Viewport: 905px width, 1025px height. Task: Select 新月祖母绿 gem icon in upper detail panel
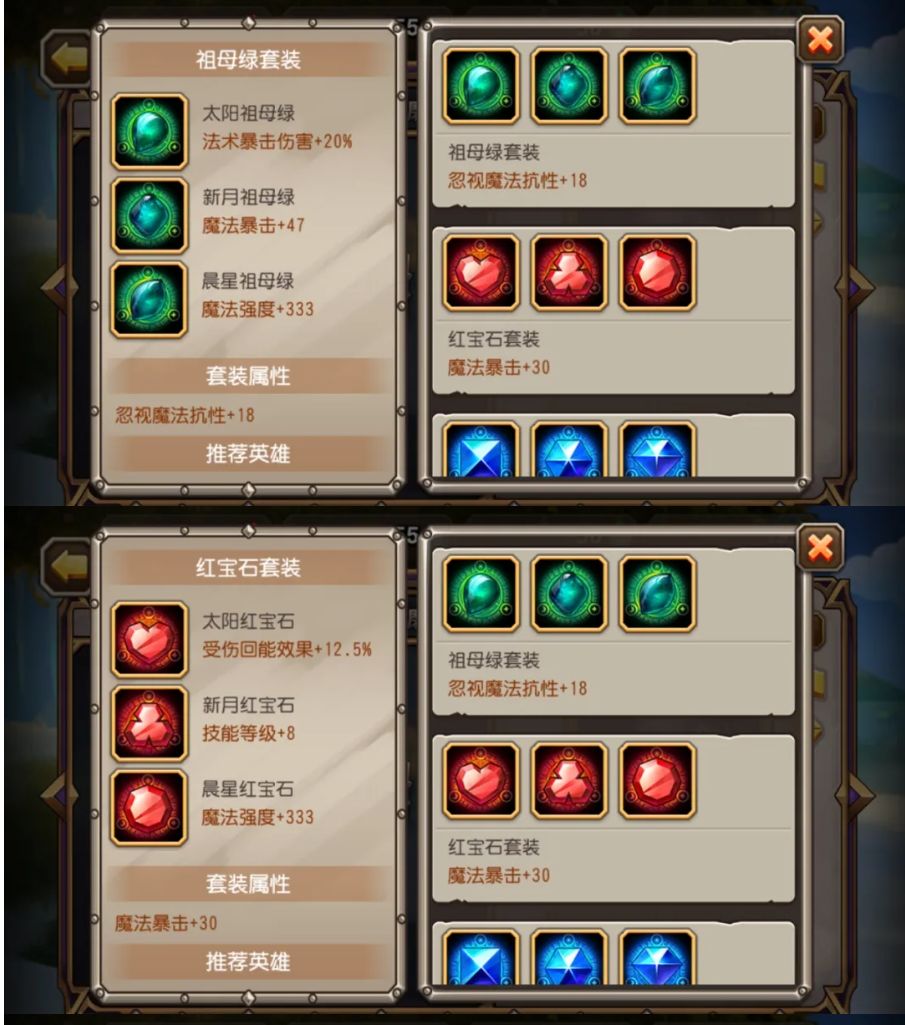149,215
